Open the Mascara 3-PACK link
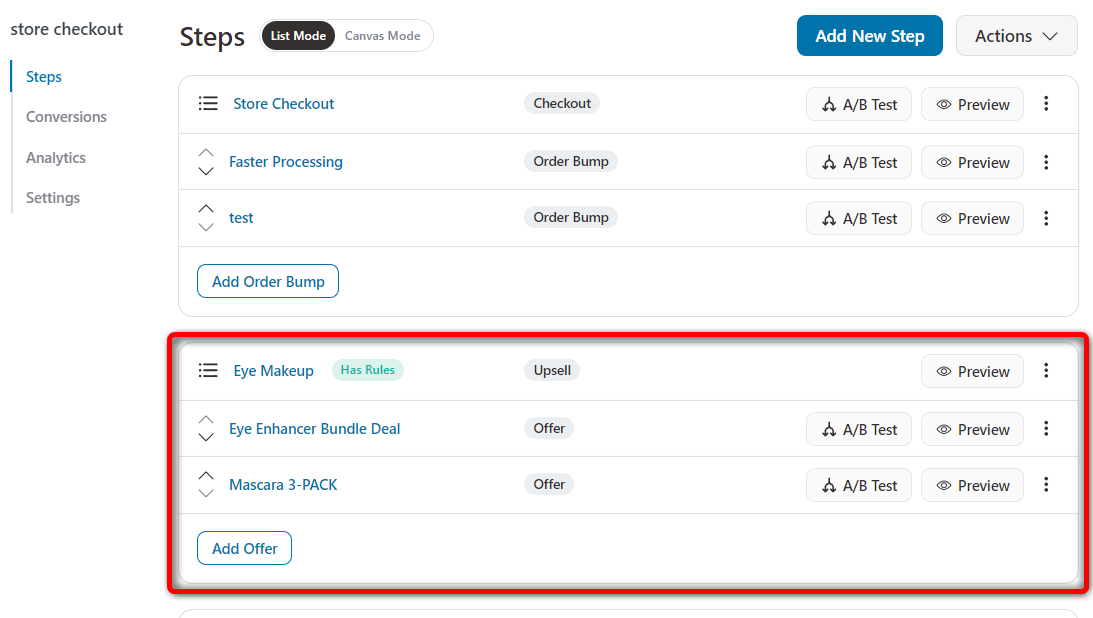The image size is (1093, 618). tap(283, 485)
